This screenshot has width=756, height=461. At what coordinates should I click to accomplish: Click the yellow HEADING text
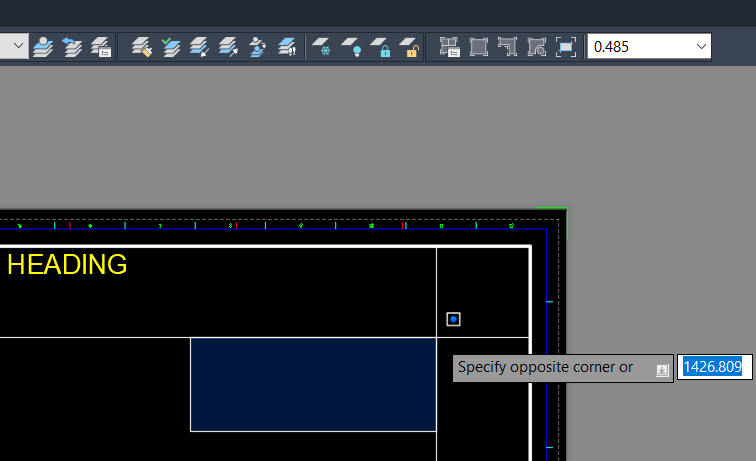pos(67,264)
